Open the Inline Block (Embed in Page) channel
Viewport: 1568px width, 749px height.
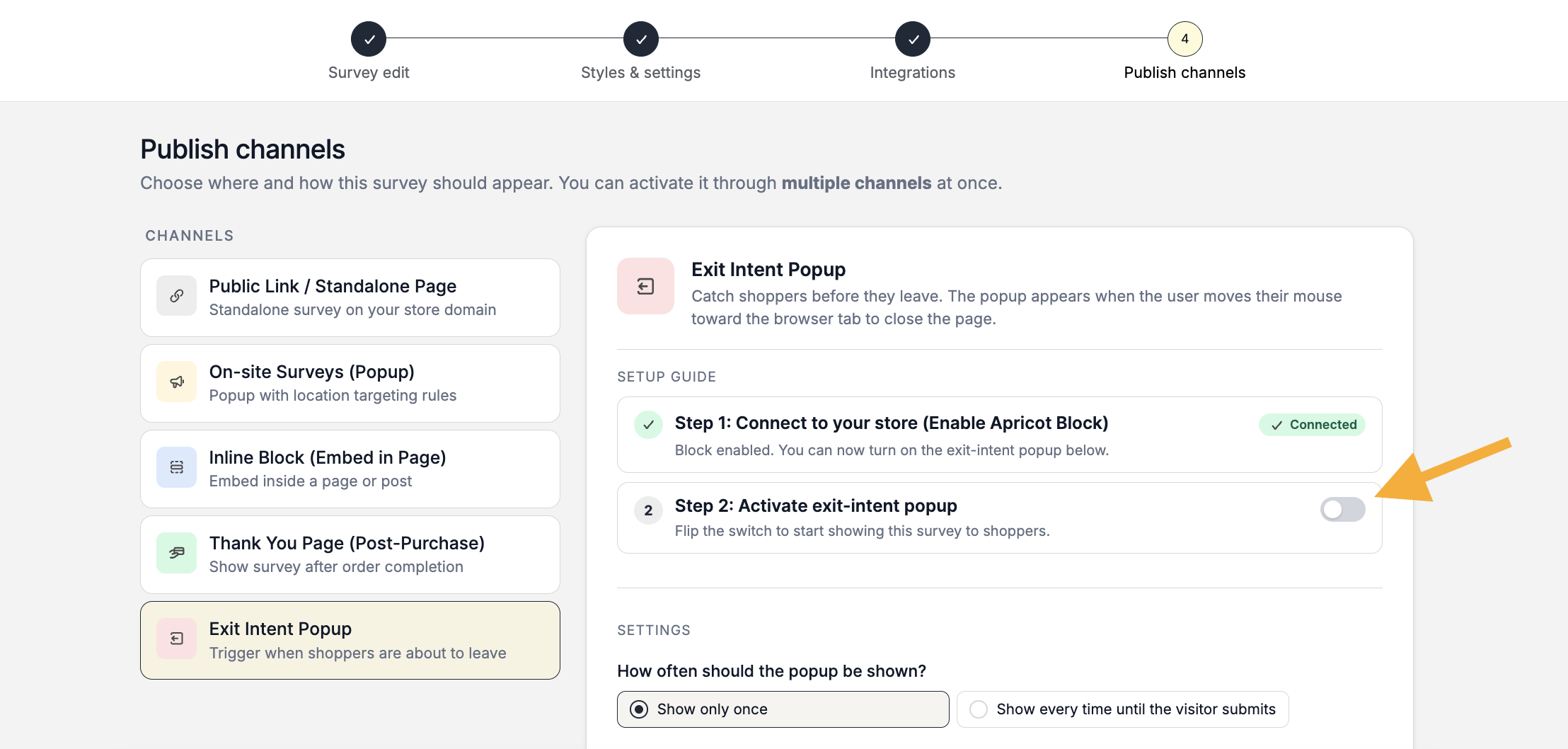pyautogui.click(x=350, y=469)
